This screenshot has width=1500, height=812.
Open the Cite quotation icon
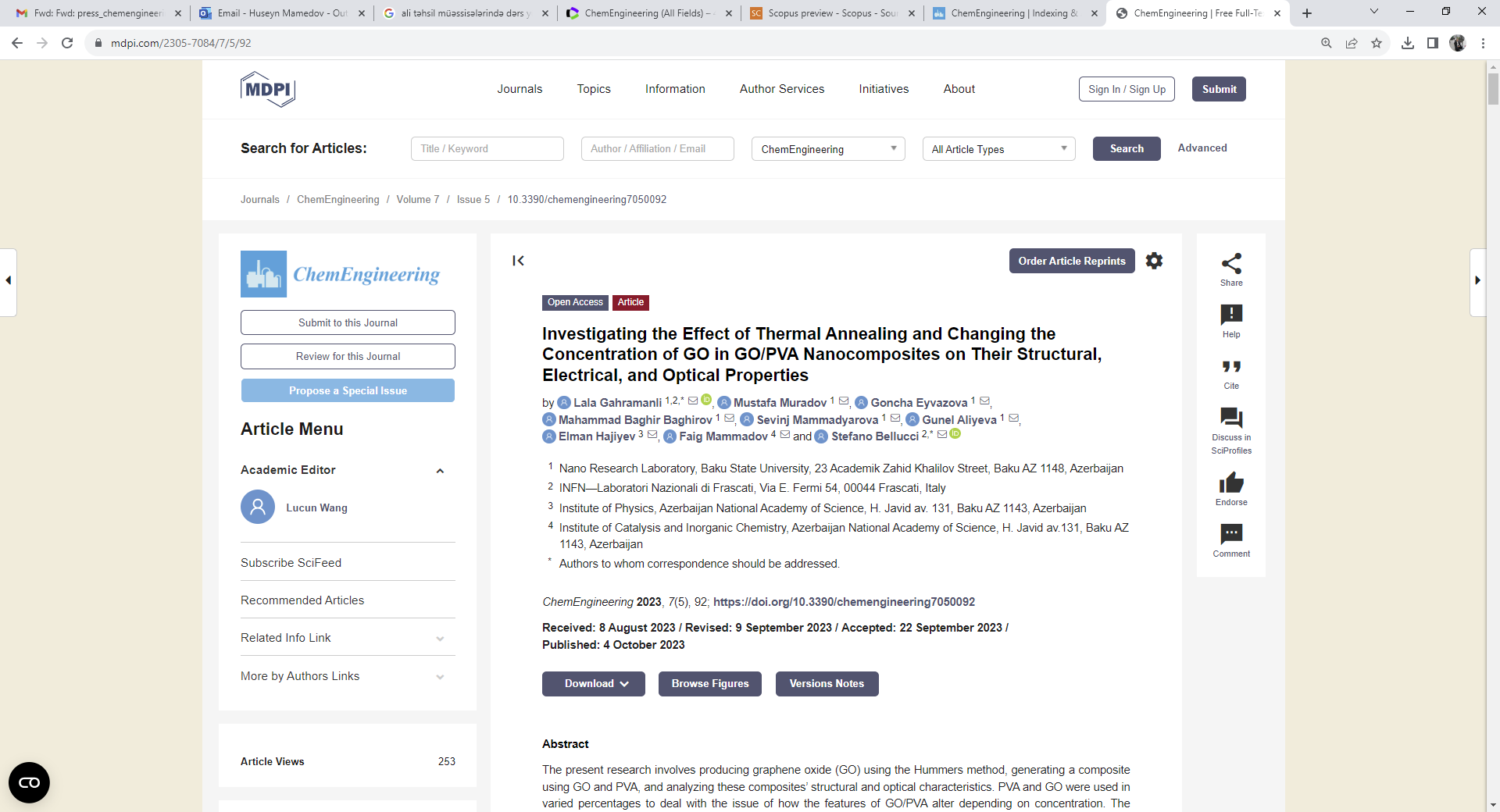[1231, 367]
